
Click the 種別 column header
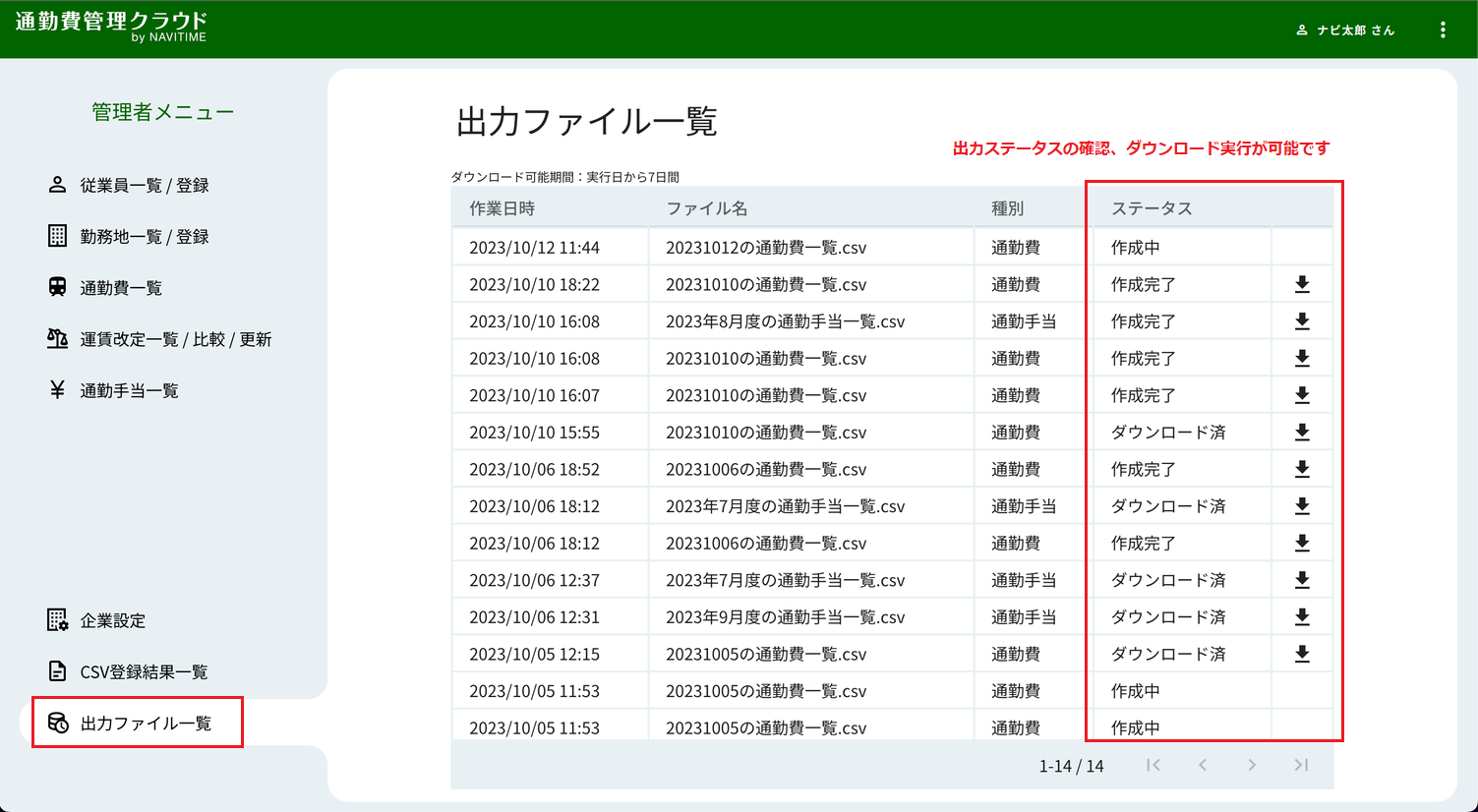[x=1007, y=208]
